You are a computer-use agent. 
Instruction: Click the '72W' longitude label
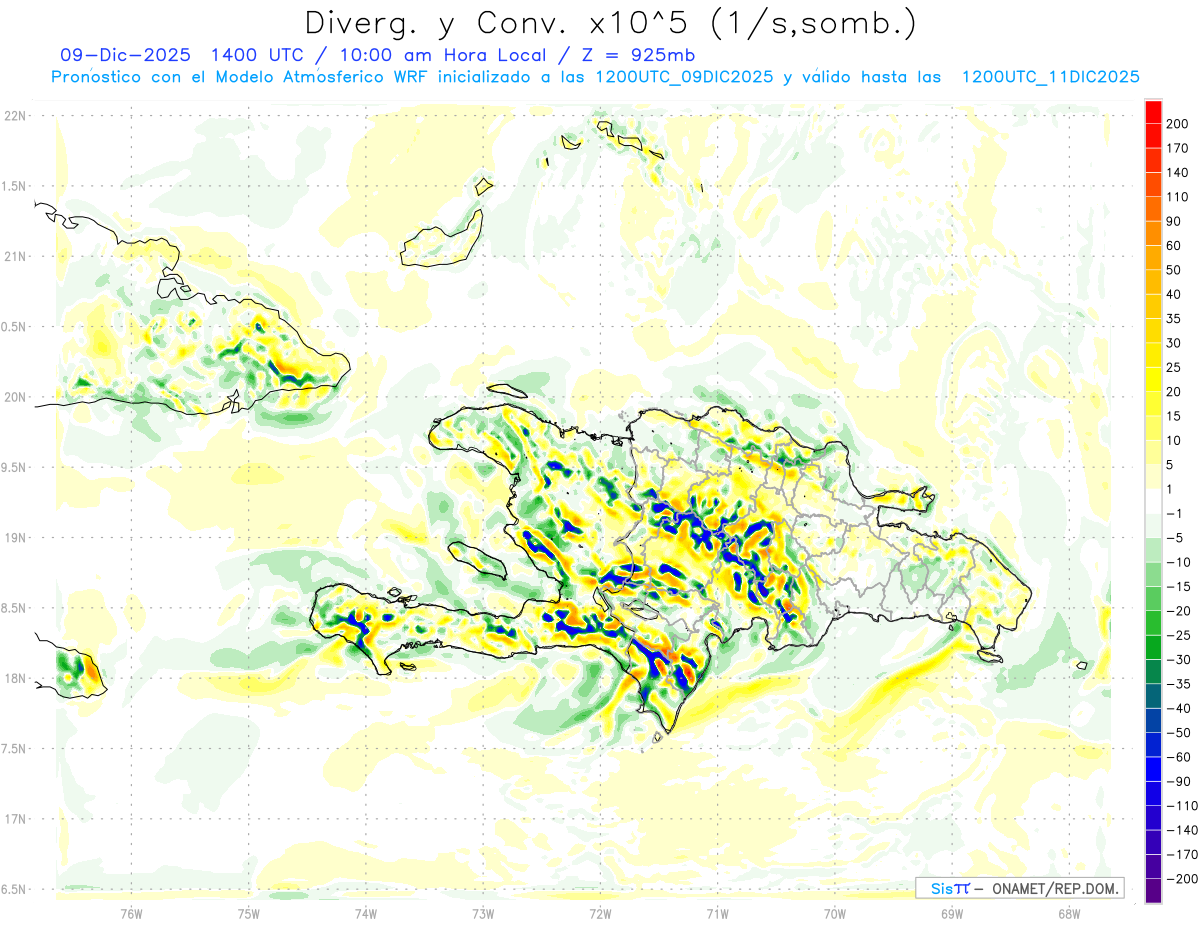[x=600, y=912]
